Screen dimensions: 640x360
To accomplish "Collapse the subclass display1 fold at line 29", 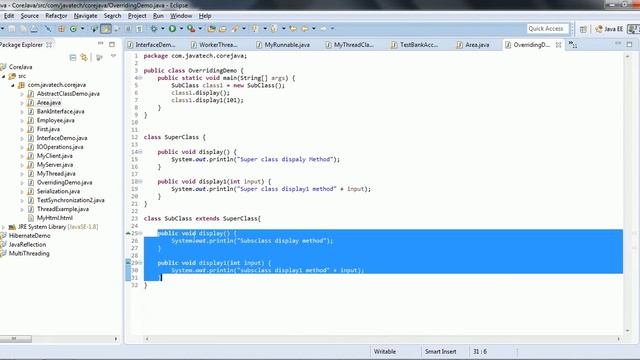I will click(140, 263).
